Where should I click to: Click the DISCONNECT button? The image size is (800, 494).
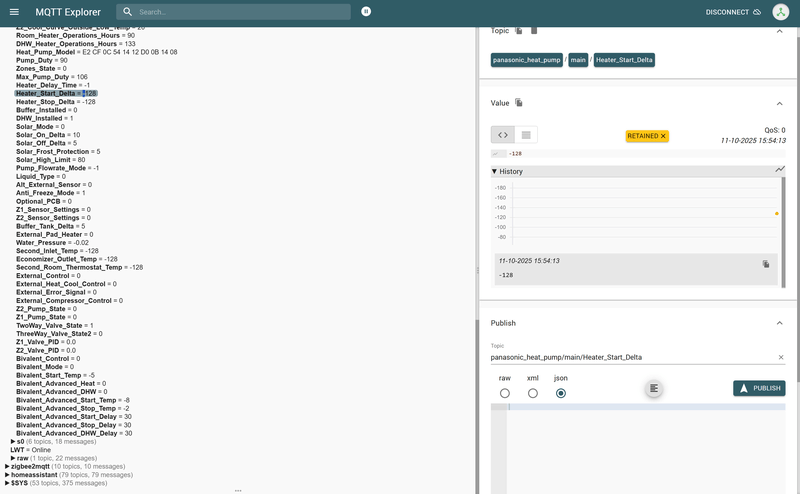pos(733,12)
